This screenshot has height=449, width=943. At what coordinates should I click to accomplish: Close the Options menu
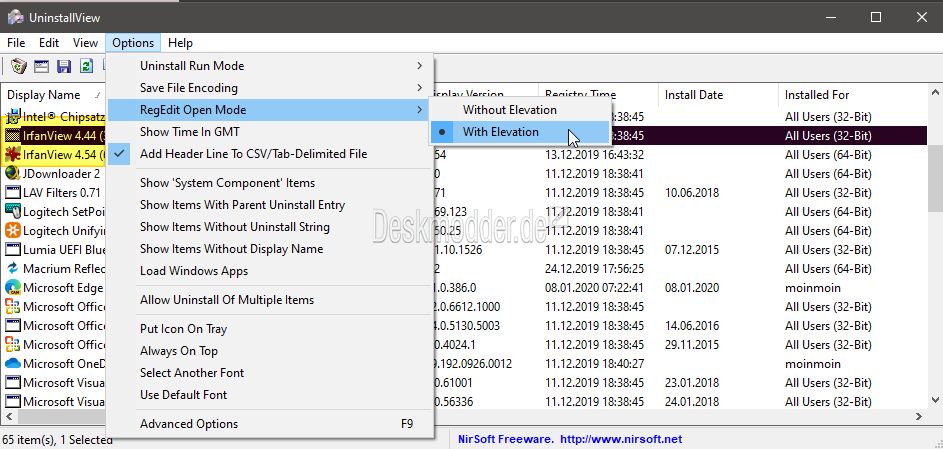tap(133, 43)
